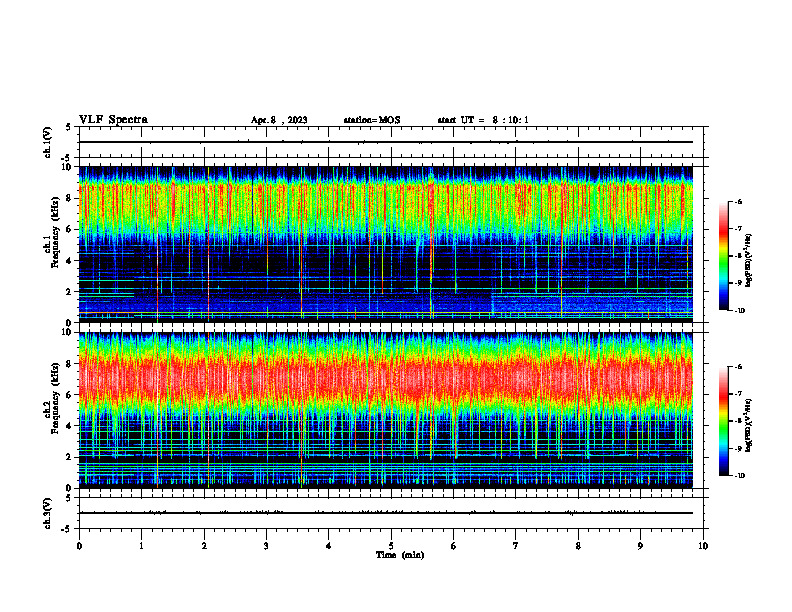Click the time axis tick label "4"
The image size is (792, 612).
coord(329,546)
